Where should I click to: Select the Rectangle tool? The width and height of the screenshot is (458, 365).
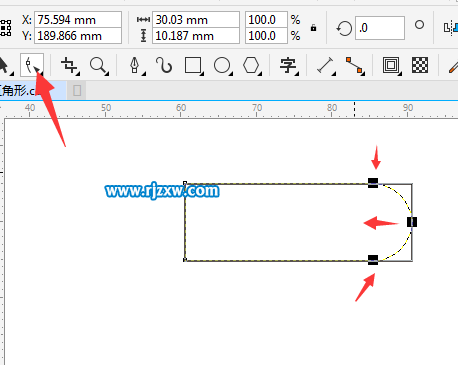(193, 65)
